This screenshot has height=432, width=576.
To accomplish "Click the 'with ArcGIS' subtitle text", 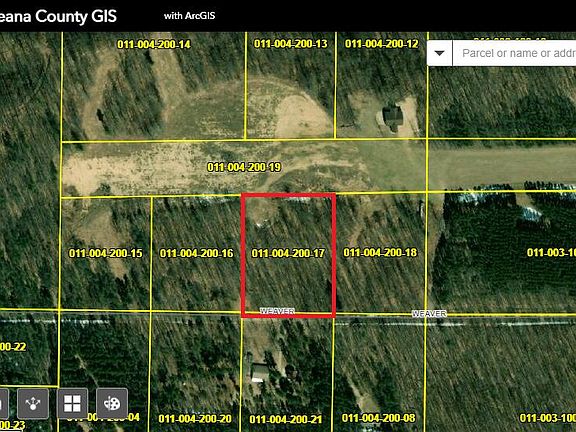I will pos(190,16).
